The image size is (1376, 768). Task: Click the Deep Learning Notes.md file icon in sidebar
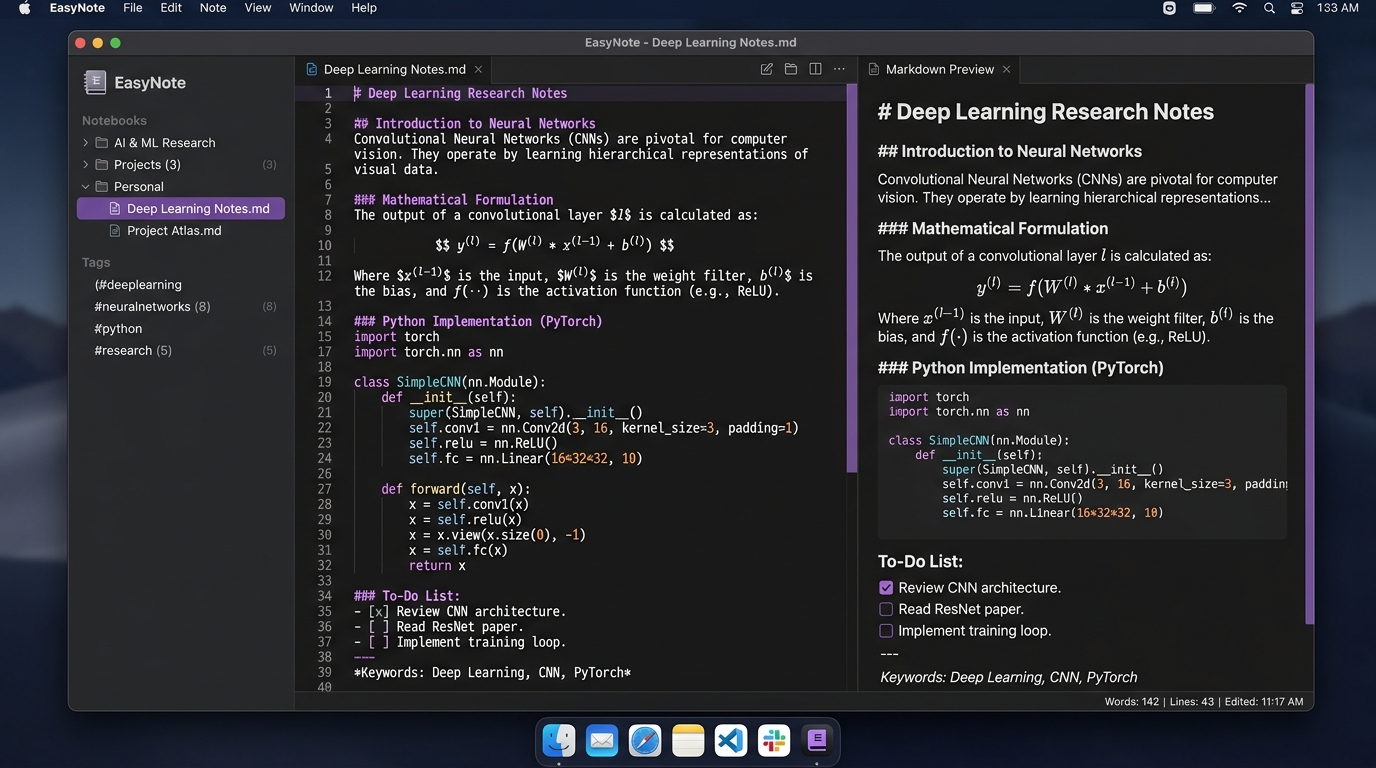coord(115,209)
